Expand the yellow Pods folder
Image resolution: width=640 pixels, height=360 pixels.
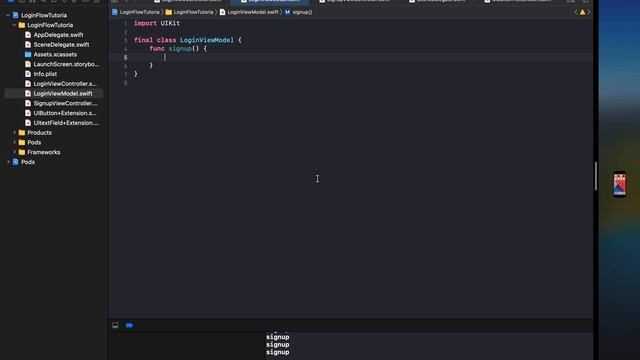click(x=14, y=142)
